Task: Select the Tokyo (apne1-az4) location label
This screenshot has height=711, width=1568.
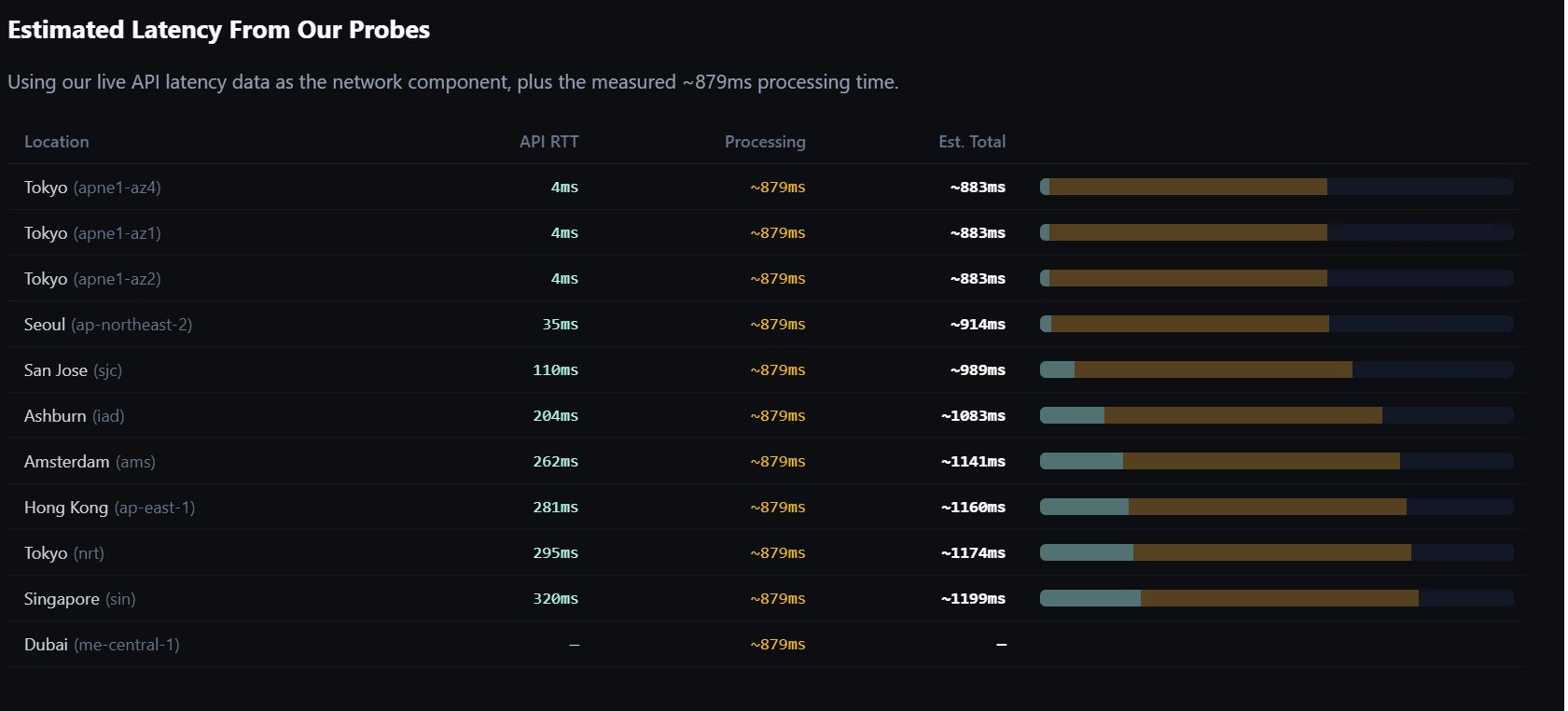Action: [x=92, y=188]
